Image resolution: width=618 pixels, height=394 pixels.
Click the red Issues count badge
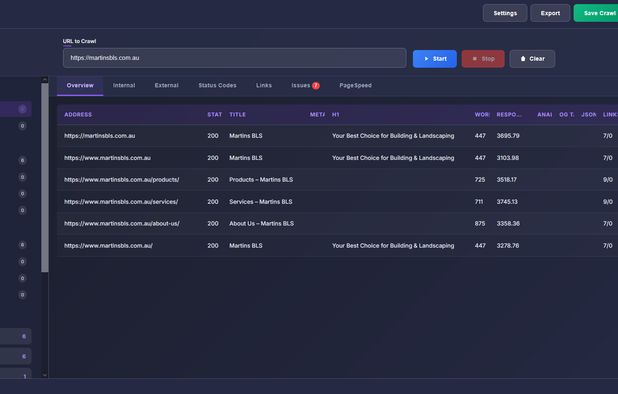316,85
